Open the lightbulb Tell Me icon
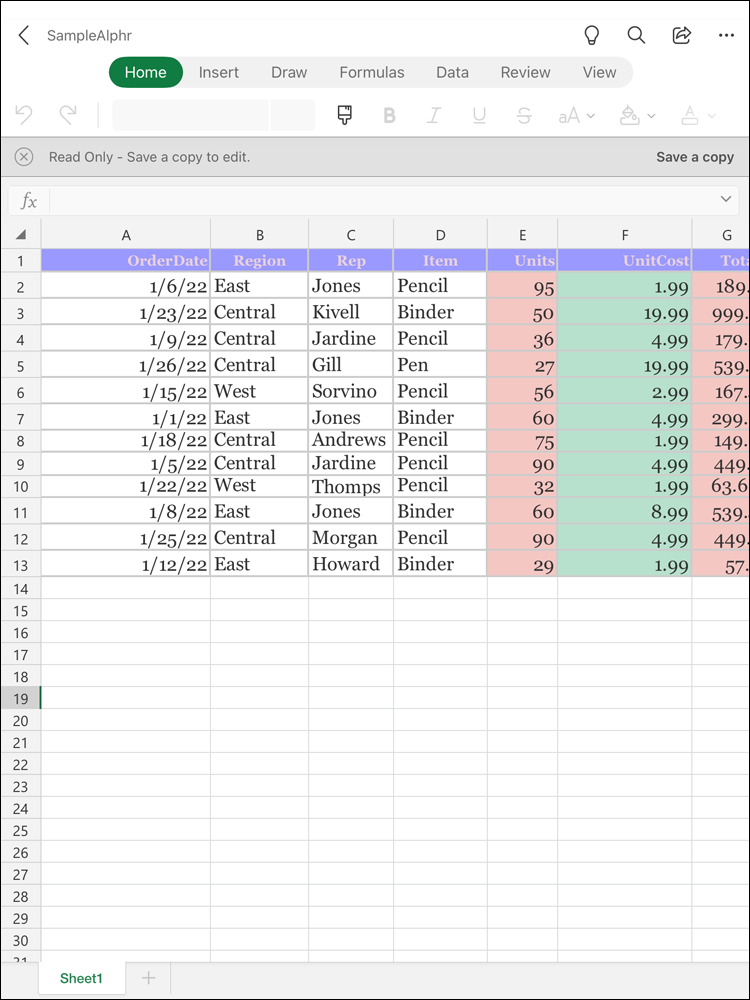Screen dimensions: 750x1000 [x=592, y=36]
